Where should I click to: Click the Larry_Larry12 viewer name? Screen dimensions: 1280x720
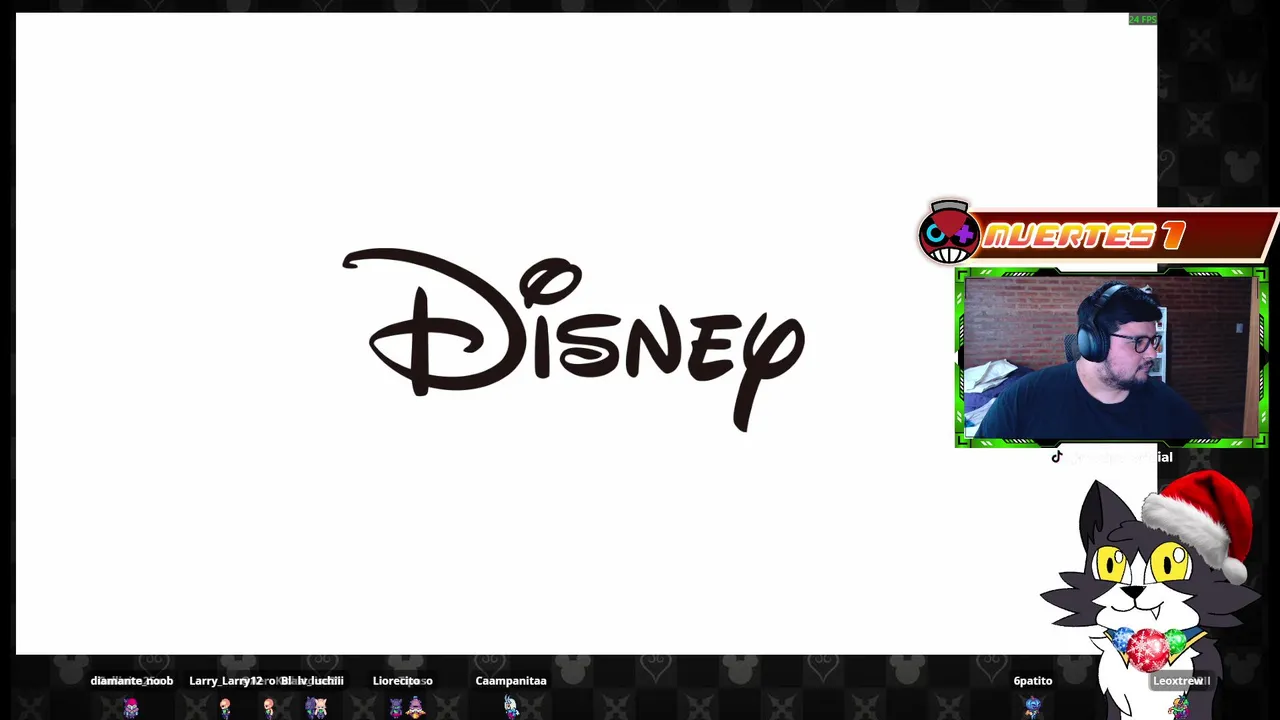(x=226, y=681)
